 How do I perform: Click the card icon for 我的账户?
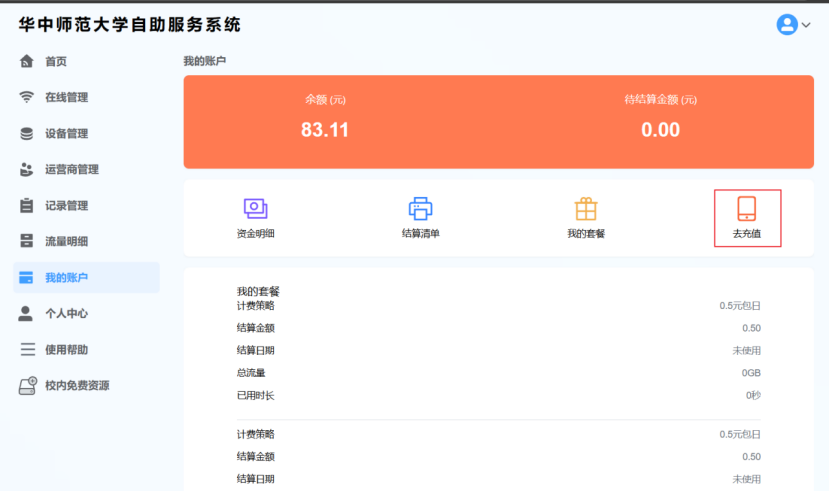click(26, 278)
